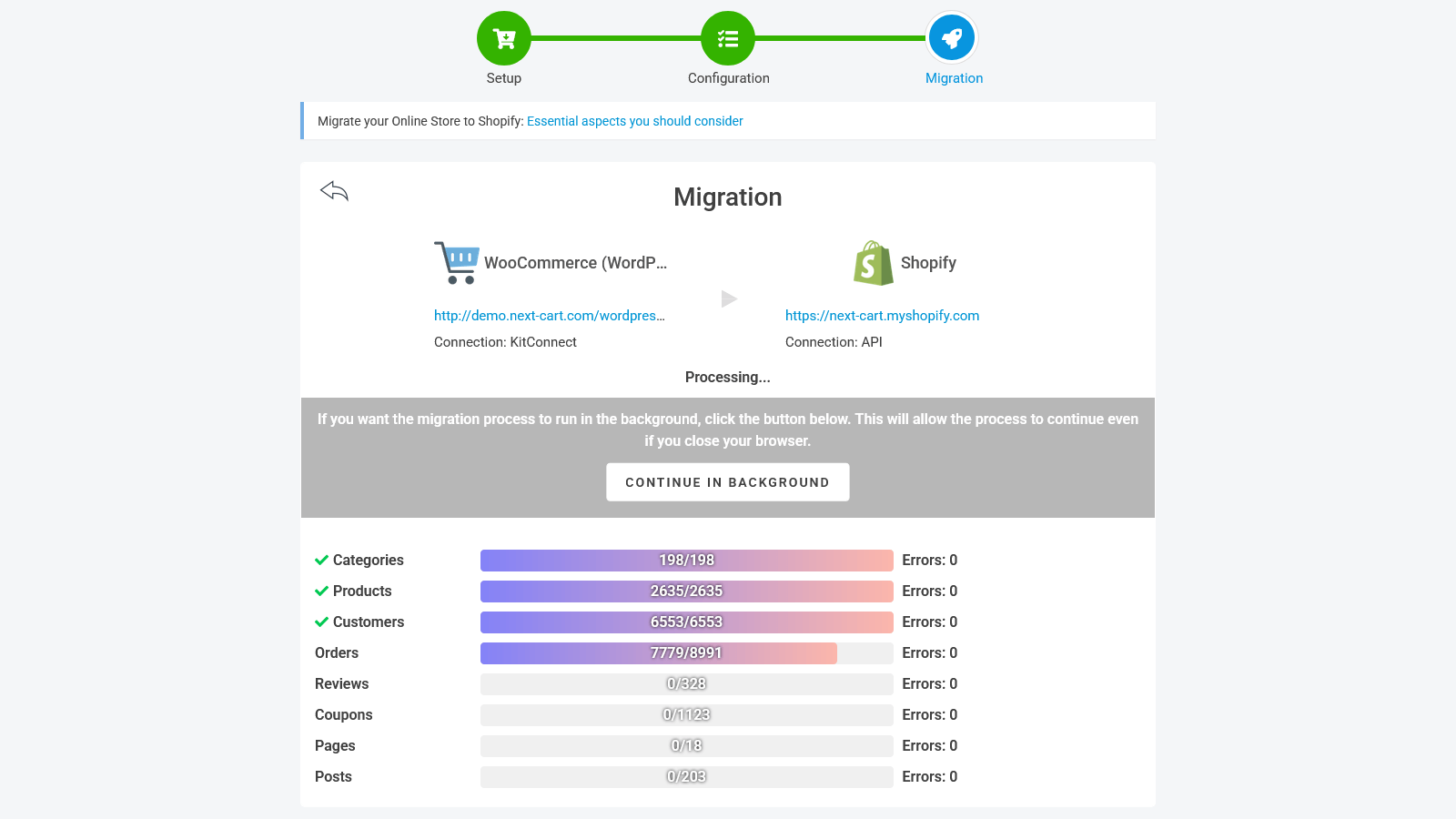The height and width of the screenshot is (819, 1456).
Task: Click the Errors: 0 text for Pages
Action: click(930, 746)
